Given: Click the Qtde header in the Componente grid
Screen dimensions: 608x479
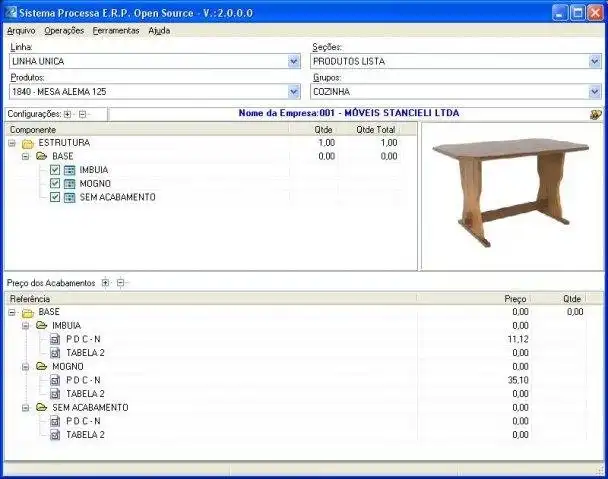Looking at the screenshot, I should pos(323,130).
